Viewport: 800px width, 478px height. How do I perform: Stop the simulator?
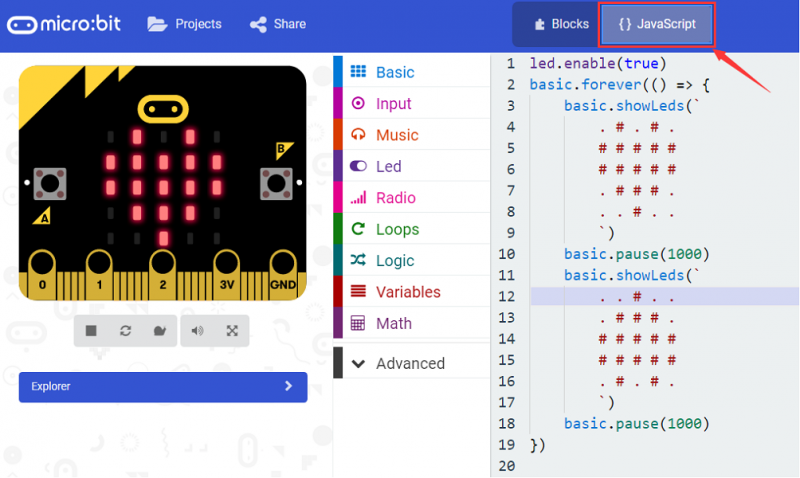pyautogui.click(x=91, y=331)
